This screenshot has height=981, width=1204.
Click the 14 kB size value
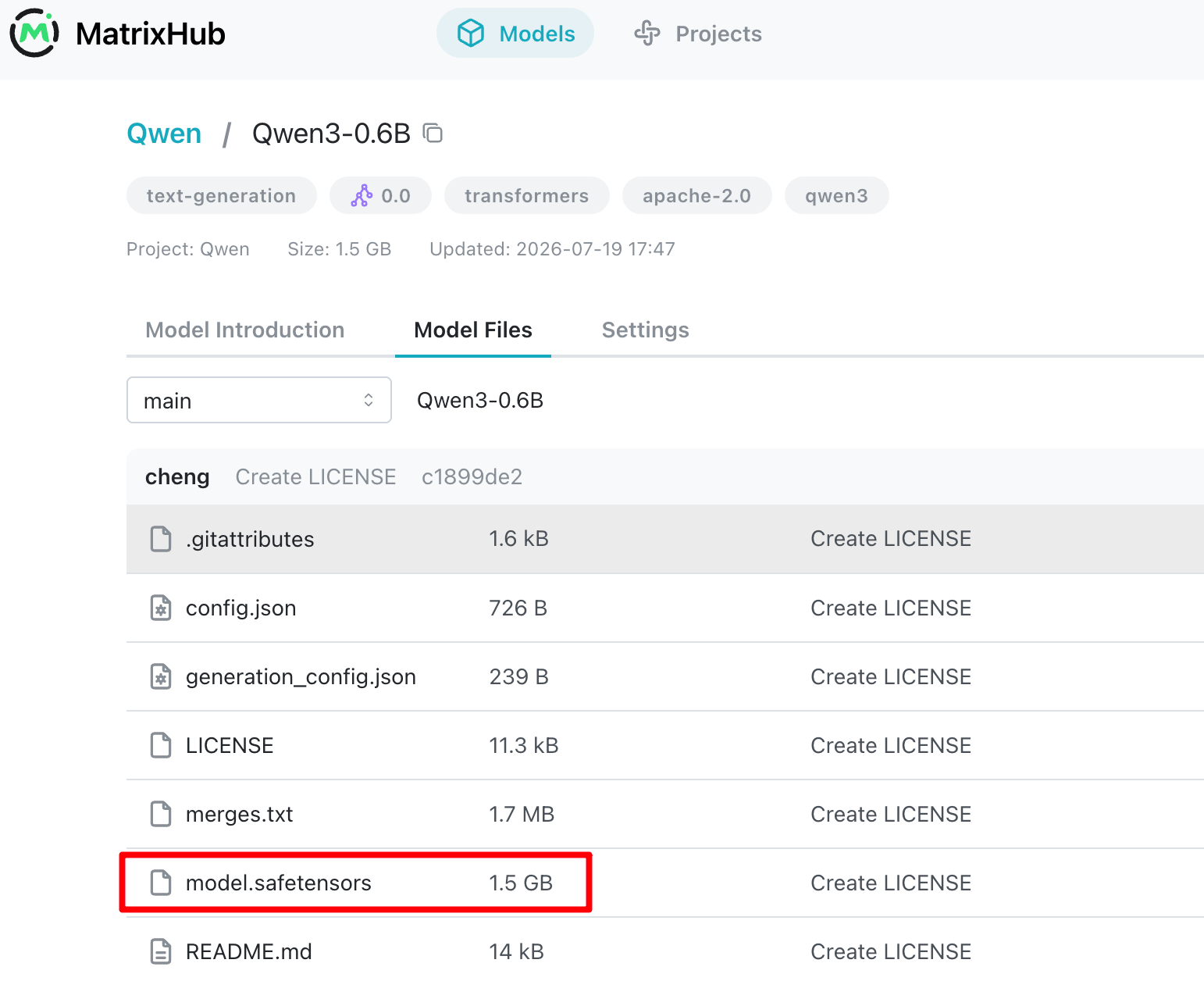[517, 951]
